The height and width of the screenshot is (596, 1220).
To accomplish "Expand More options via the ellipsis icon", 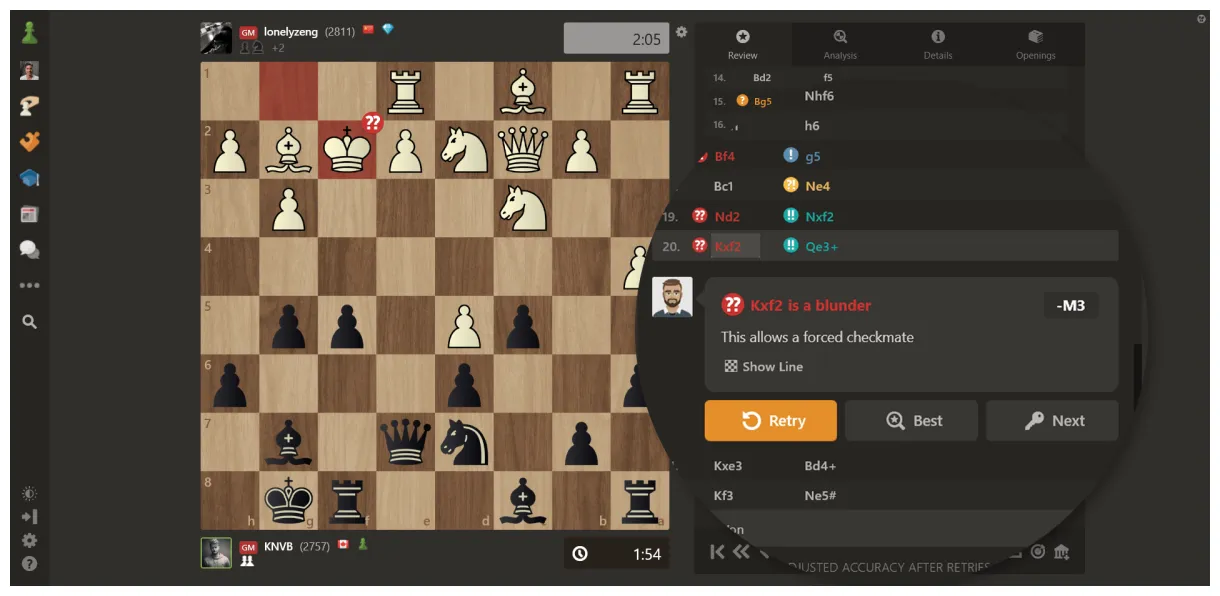I will pyautogui.click(x=27, y=286).
